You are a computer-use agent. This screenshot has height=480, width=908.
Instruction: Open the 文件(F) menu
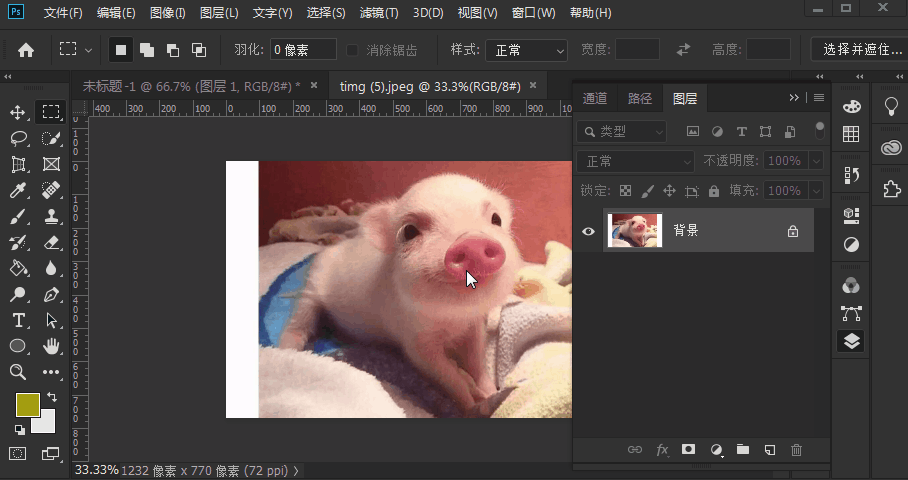pyautogui.click(x=63, y=13)
